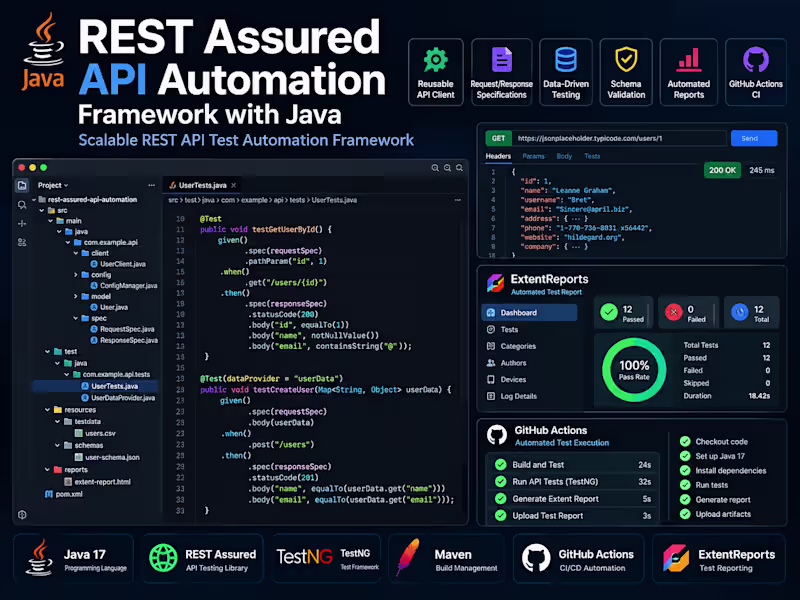This screenshot has height=600, width=800.
Task: Expand the config folder
Action: tap(76, 274)
